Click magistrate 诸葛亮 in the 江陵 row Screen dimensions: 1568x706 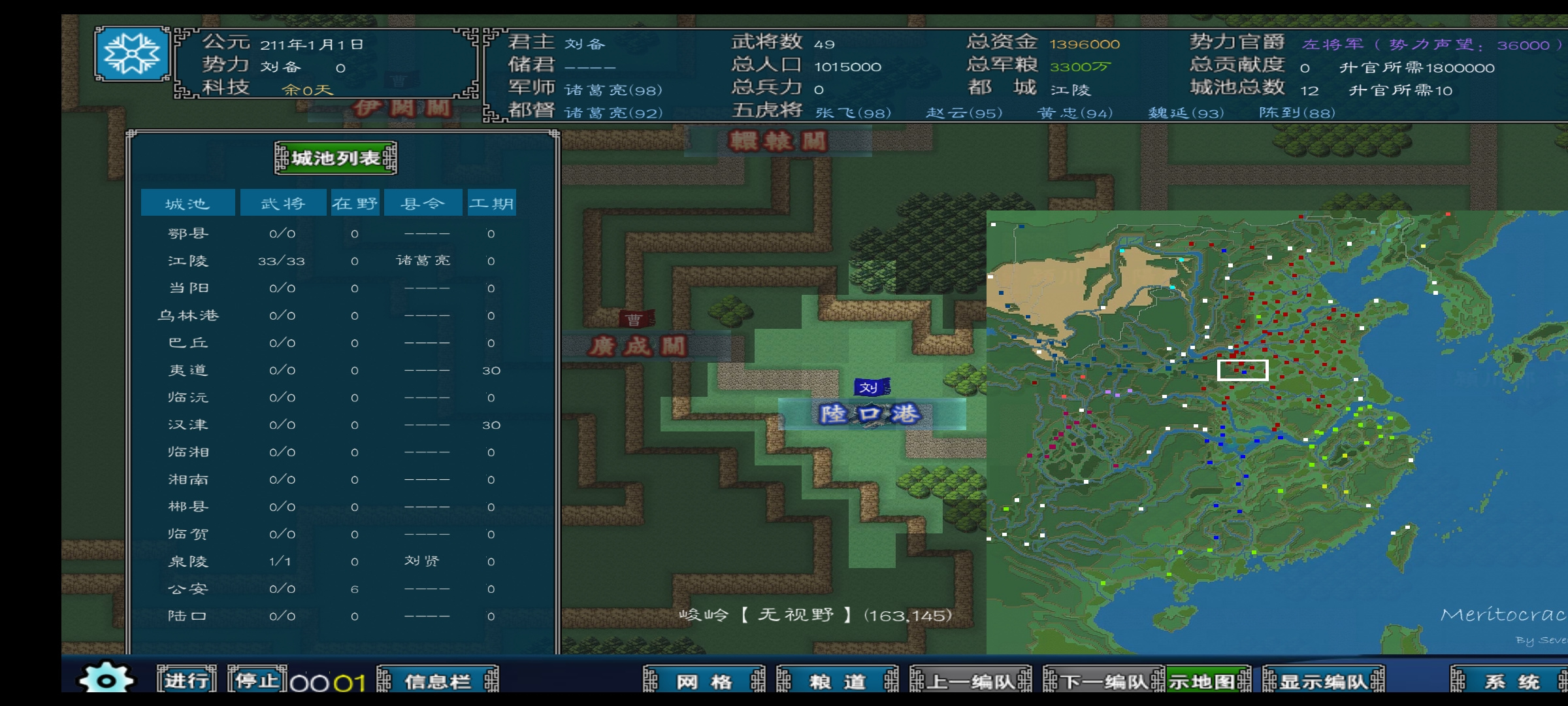click(x=423, y=260)
